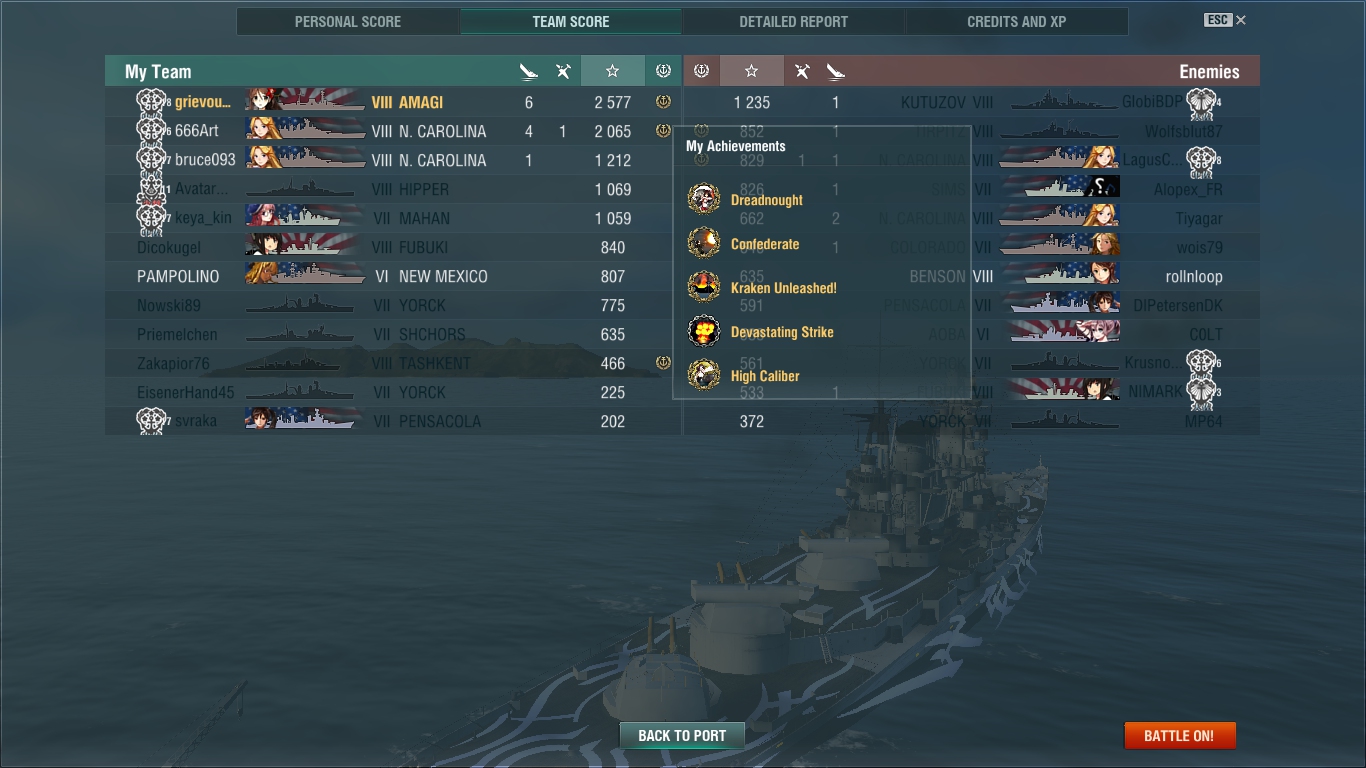This screenshot has width=1366, height=768.
Task: Click the Kraken Unleashed achievement icon
Action: [x=704, y=287]
